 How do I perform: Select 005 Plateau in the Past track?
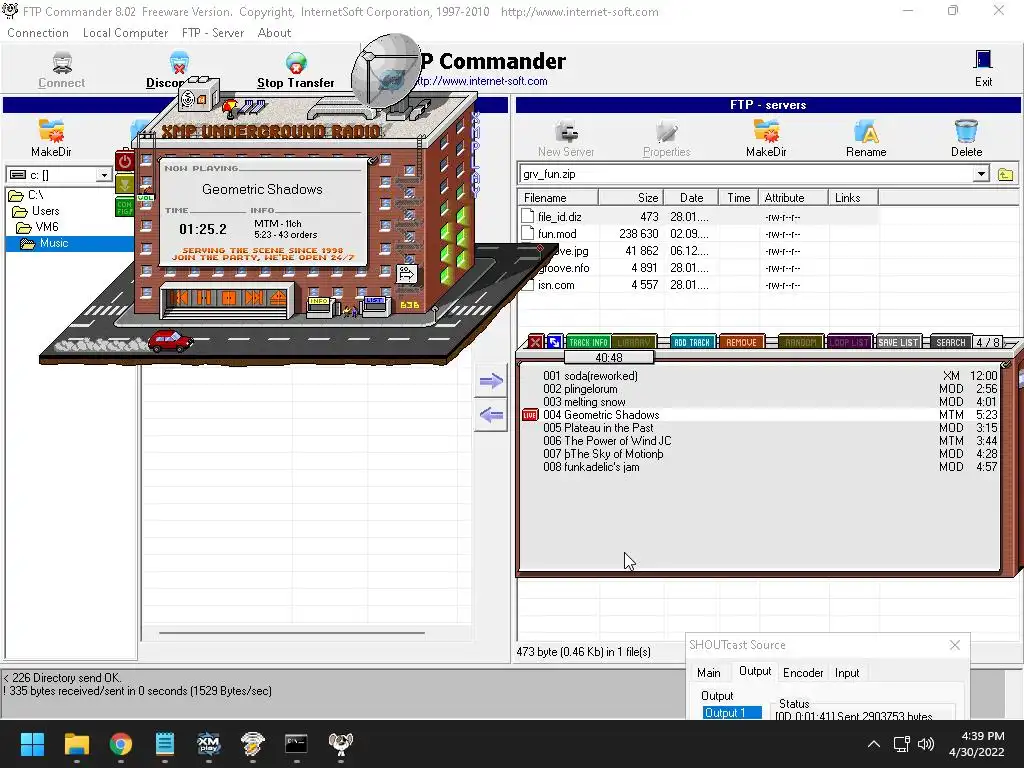pyautogui.click(x=769, y=428)
